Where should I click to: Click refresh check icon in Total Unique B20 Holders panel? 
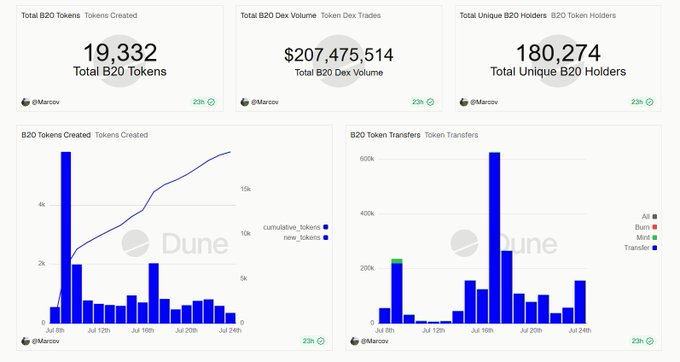[x=649, y=102]
